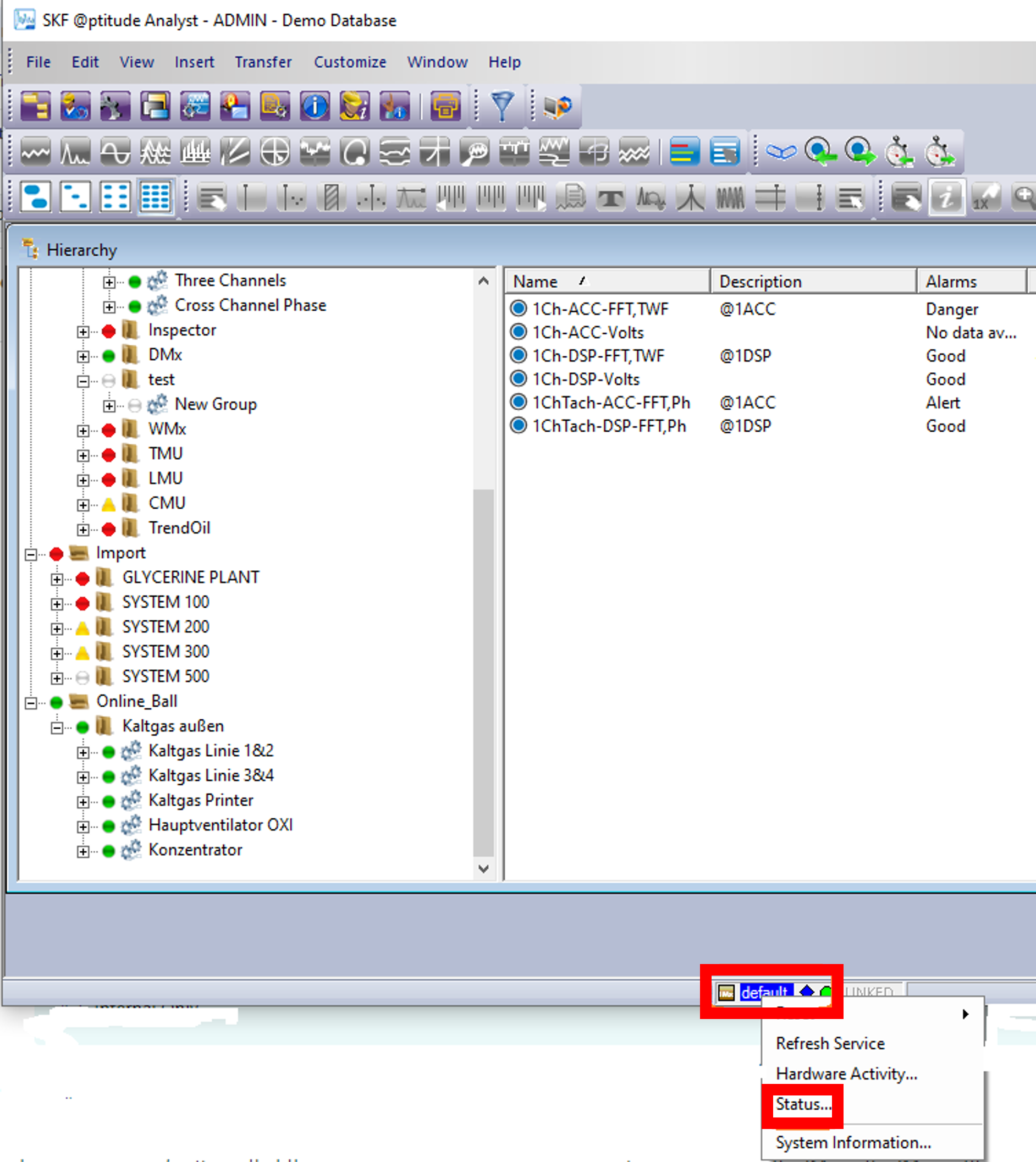
Task: Click the monitor transfer icon beside the funnel
Action: (557, 106)
